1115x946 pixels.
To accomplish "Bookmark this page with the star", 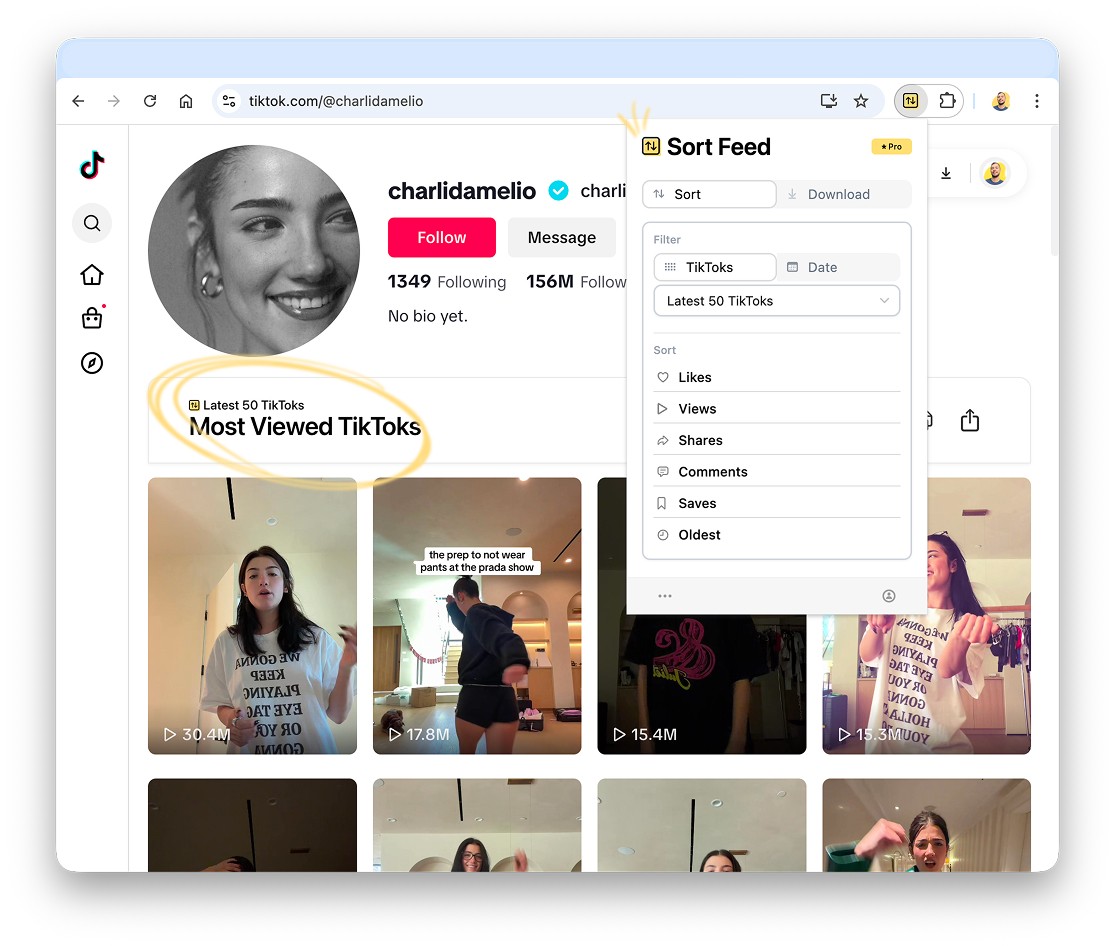I will coord(861,101).
